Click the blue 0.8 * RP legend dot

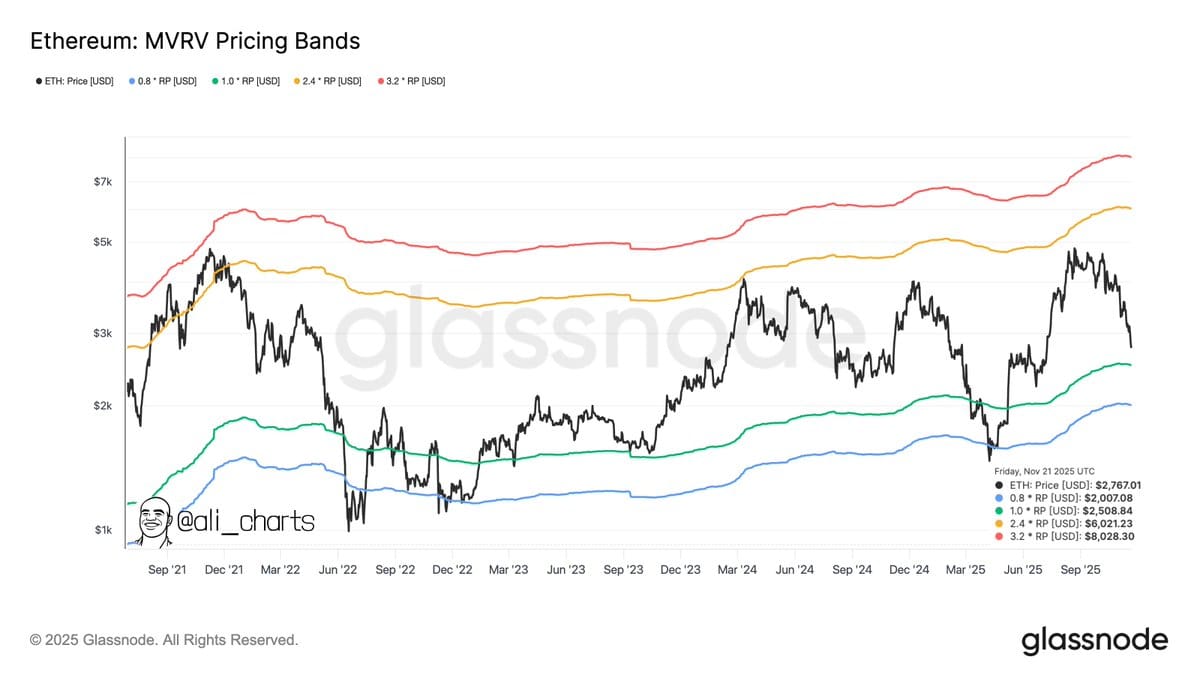click(x=132, y=81)
